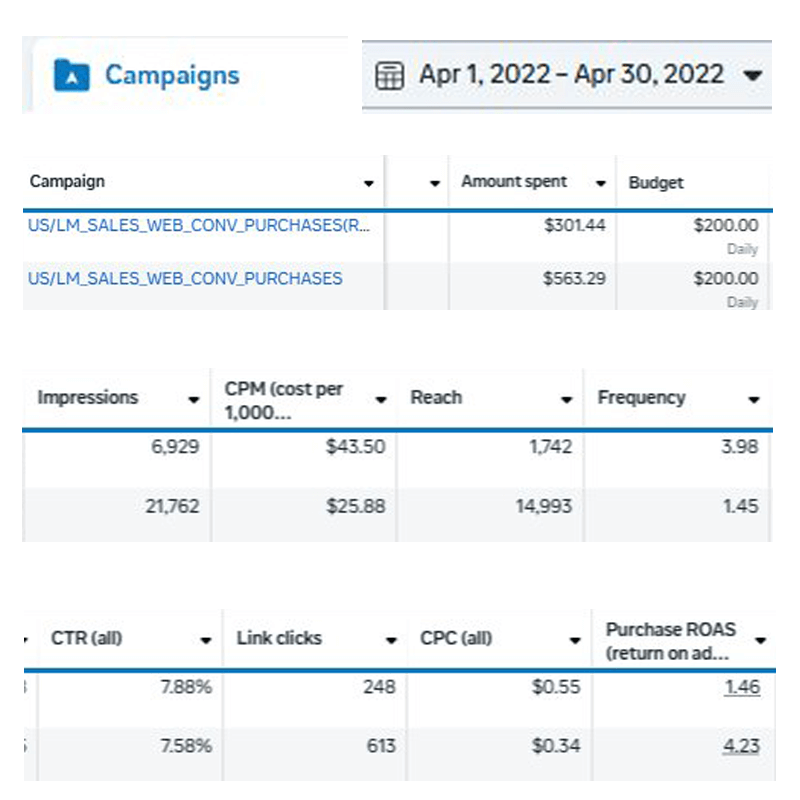Open the CTR (all) column dropdown arrow
This screenshot has width=800, height=800.
click(x=206, y=640)
